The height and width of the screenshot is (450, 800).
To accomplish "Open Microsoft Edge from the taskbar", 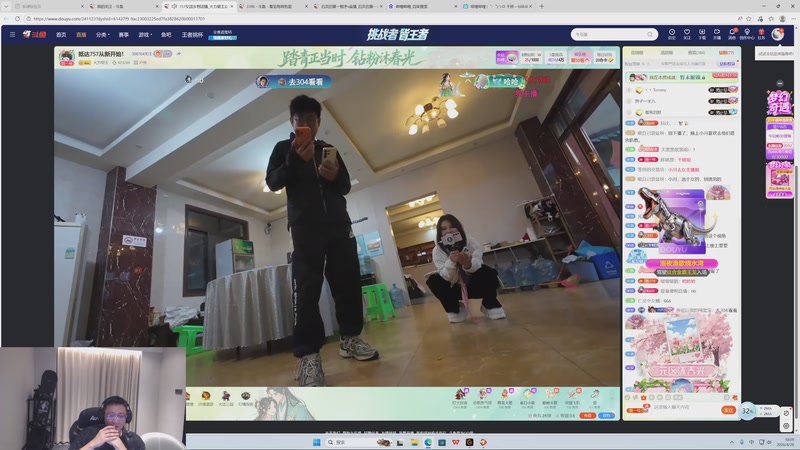I will [428, 442].
